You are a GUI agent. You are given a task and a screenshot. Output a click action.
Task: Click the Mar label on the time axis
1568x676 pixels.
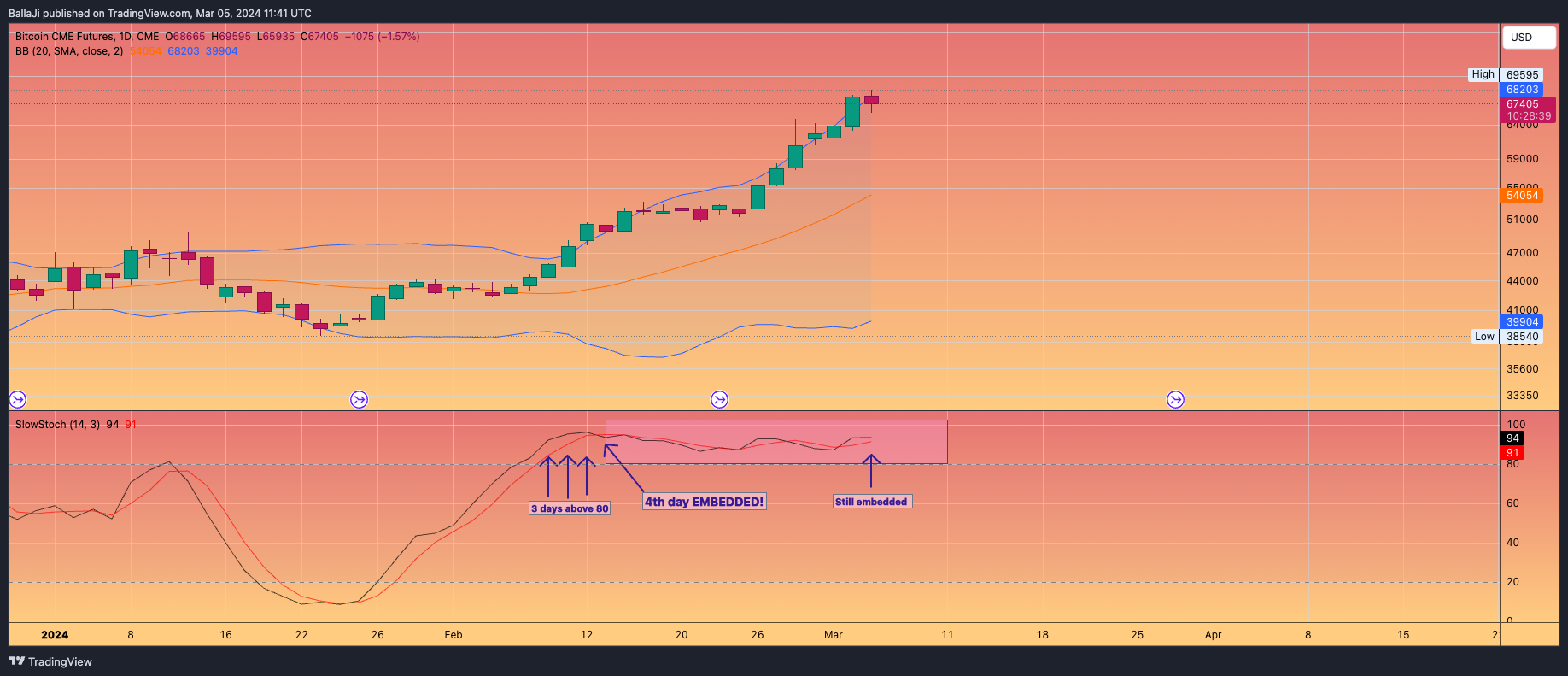click(x=834, y=635)
